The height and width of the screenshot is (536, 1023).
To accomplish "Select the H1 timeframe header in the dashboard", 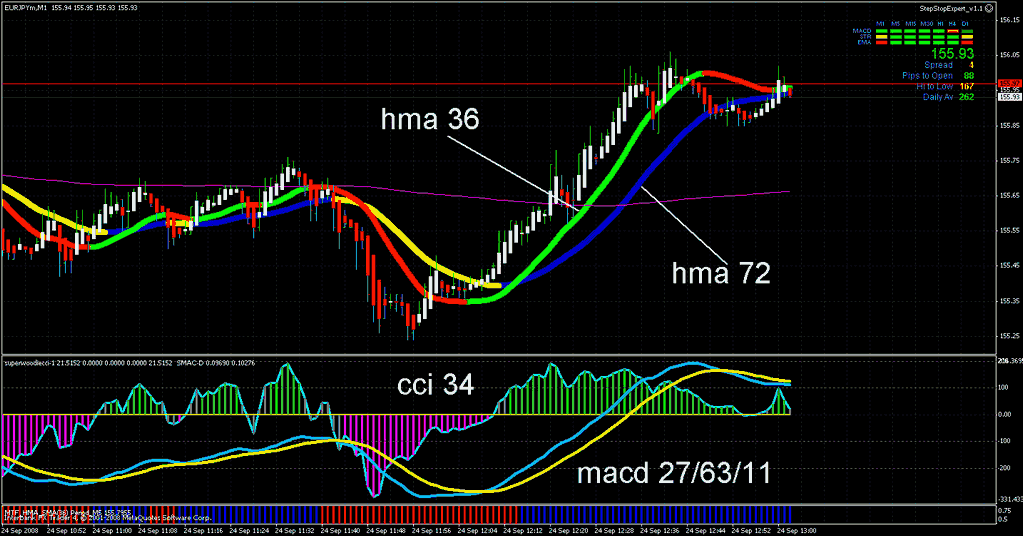I will 940,23.
